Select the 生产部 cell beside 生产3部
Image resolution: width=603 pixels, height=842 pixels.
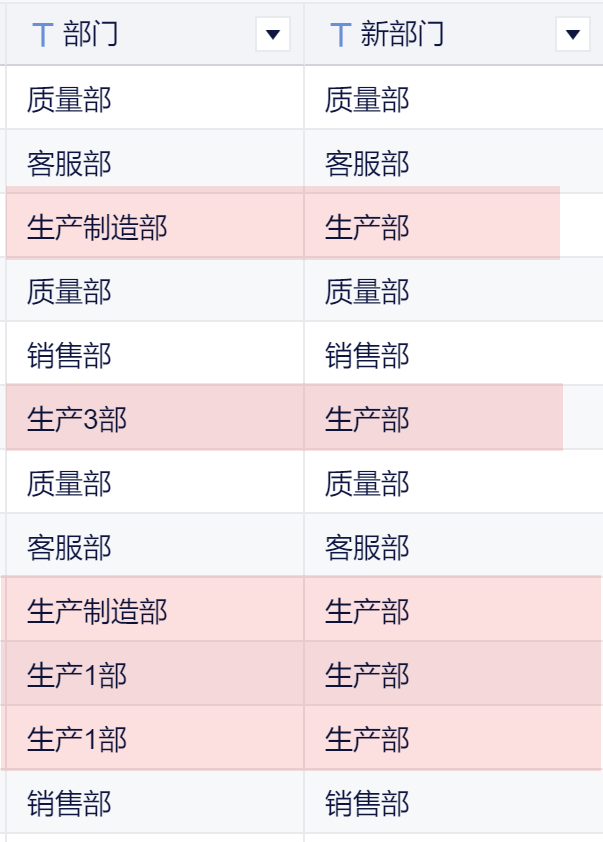tap(367, 419)
